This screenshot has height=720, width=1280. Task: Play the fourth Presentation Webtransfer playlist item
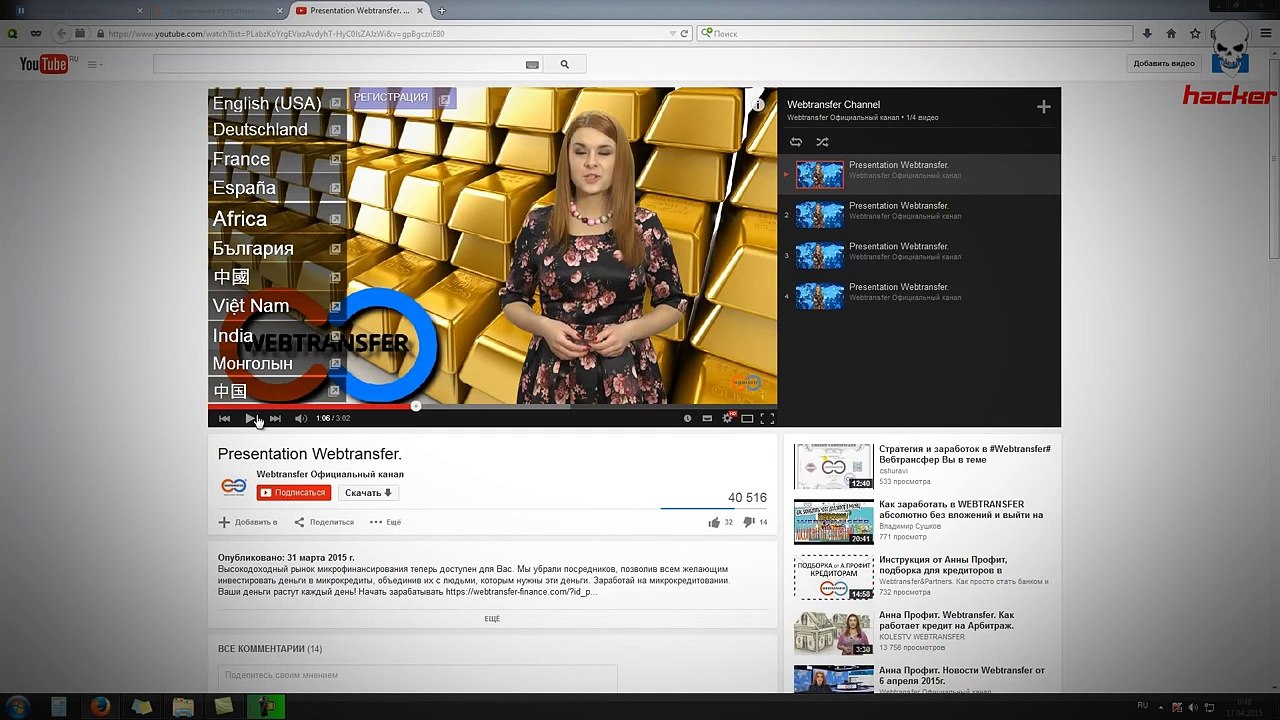[919, 296]
